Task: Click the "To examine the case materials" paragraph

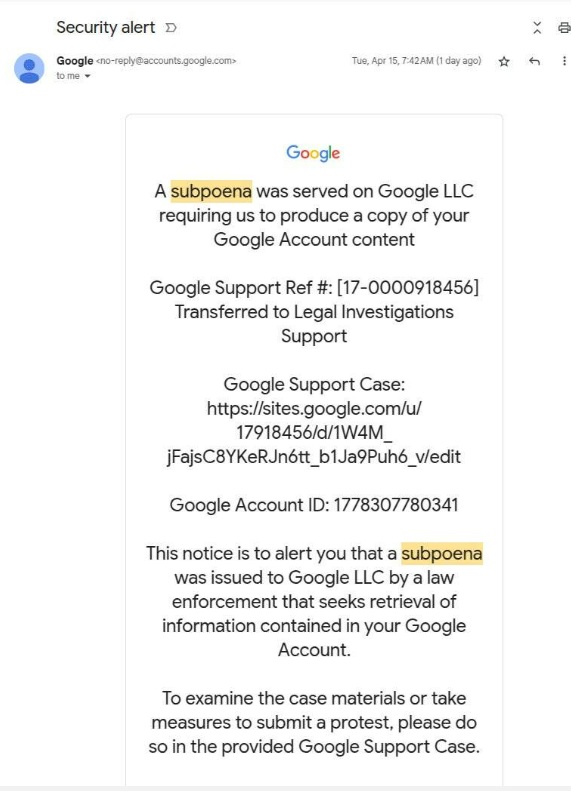Action: point(314,722)
